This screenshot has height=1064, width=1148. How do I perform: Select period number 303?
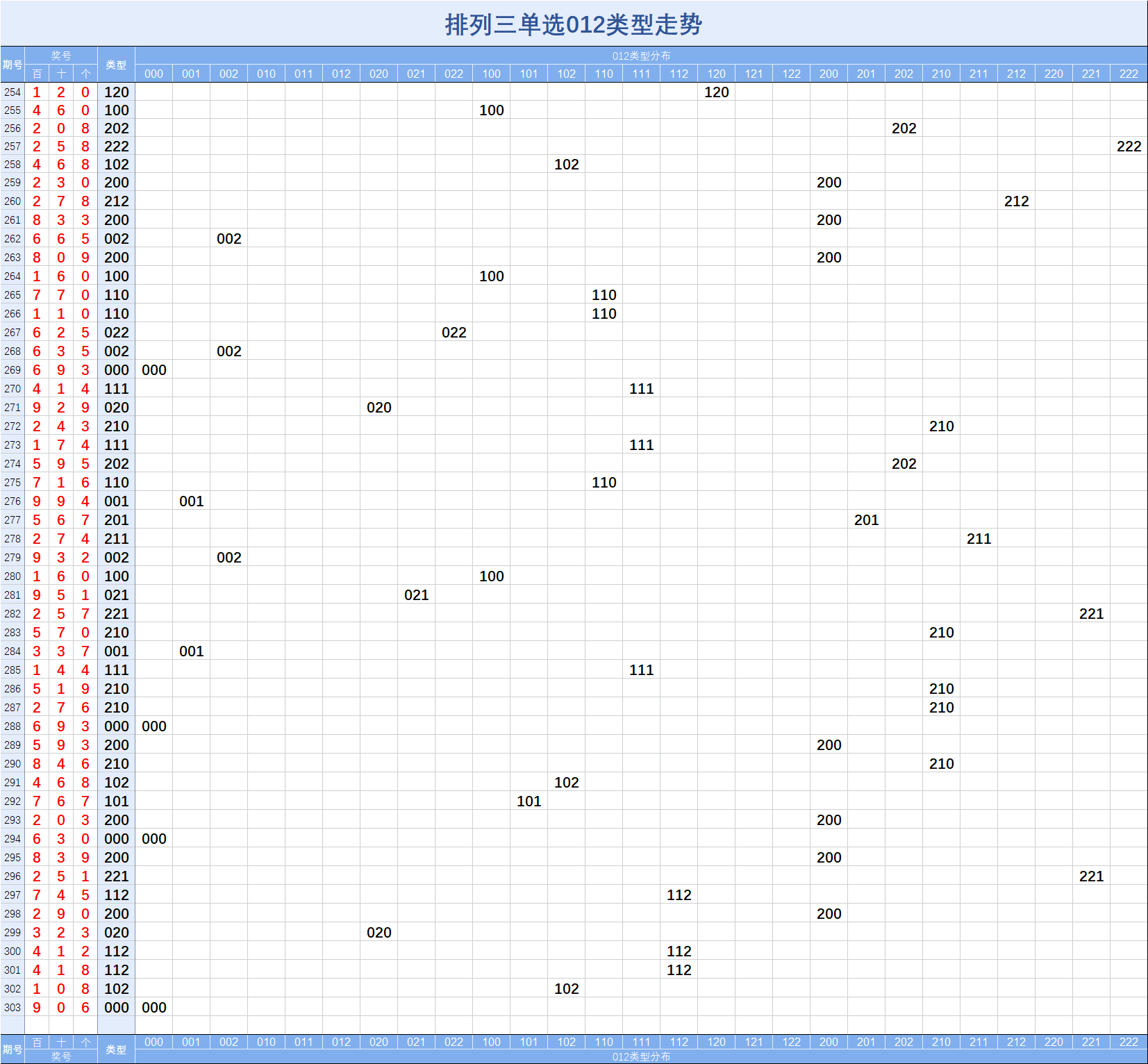tap(13, 1007)
